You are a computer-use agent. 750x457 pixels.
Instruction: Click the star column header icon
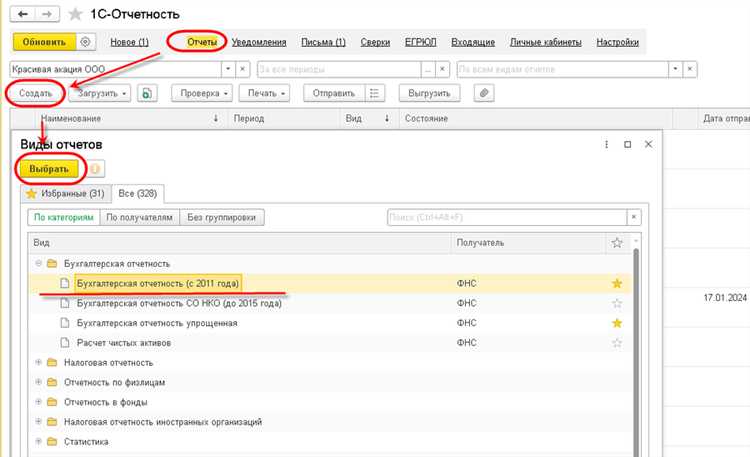tap(617, 243)
